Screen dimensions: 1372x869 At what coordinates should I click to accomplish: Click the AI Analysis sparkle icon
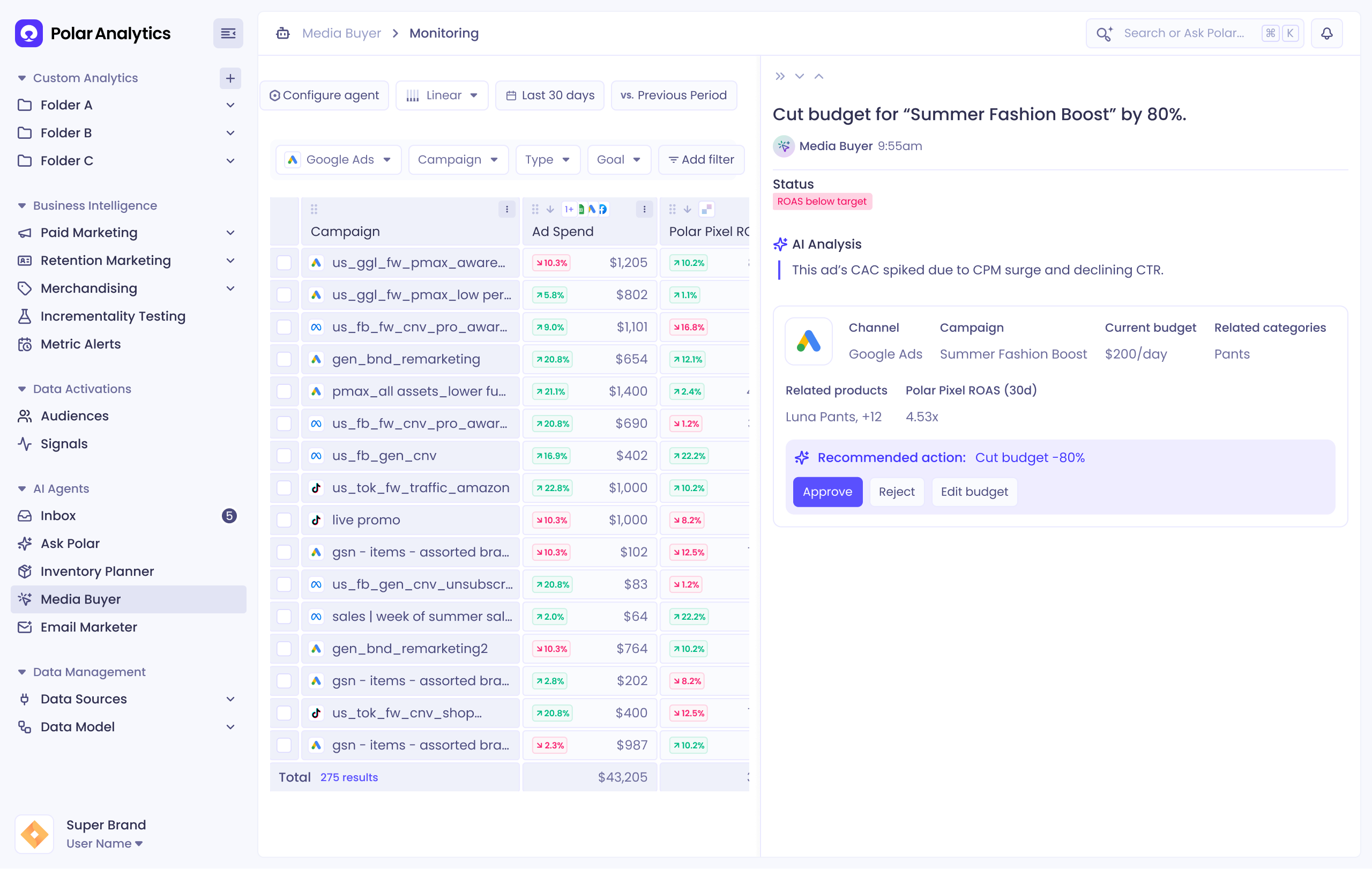pos(780,244)
